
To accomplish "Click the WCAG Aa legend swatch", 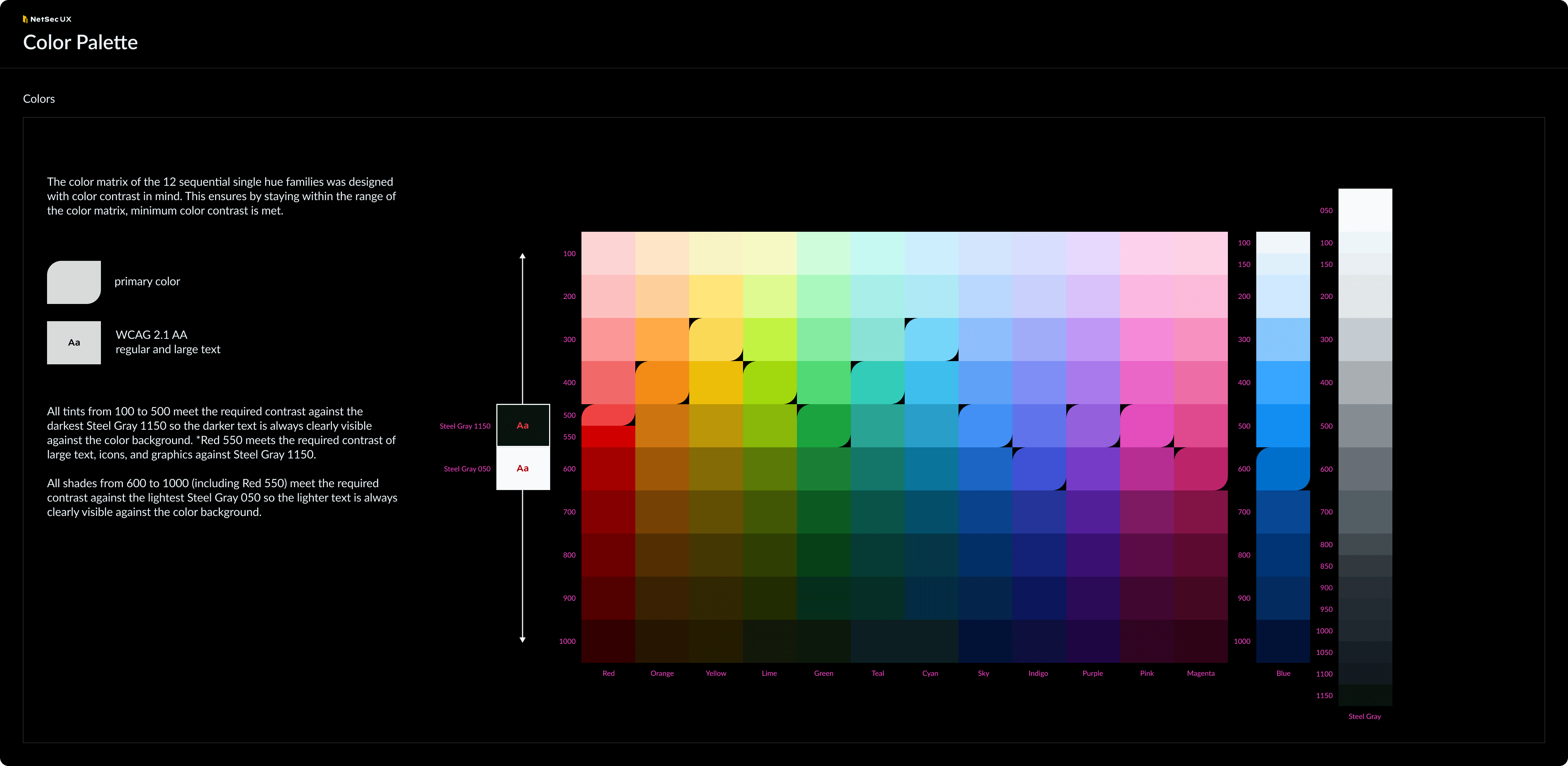I will (x=74, y=343).
